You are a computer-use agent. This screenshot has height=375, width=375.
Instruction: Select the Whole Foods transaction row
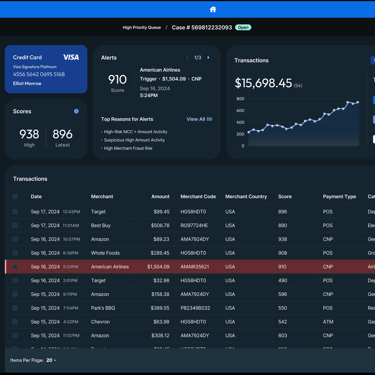point(190,253)
